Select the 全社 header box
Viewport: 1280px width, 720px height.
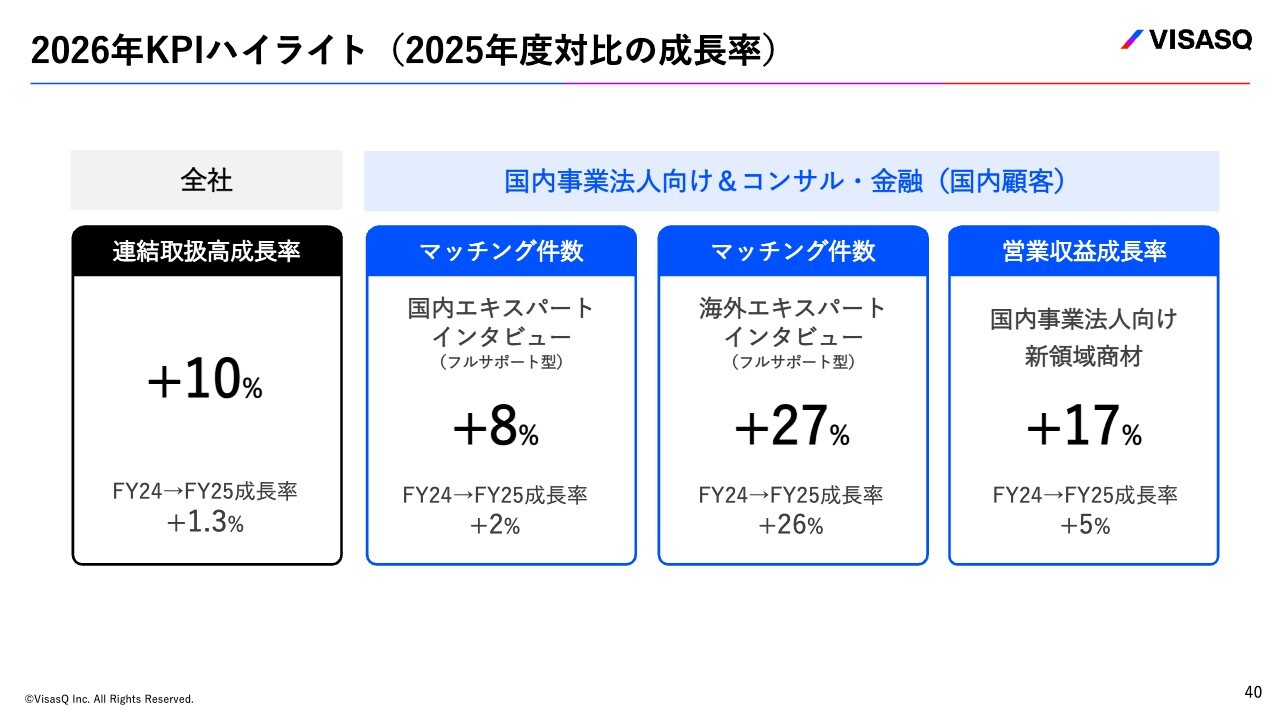pos(206,180)
